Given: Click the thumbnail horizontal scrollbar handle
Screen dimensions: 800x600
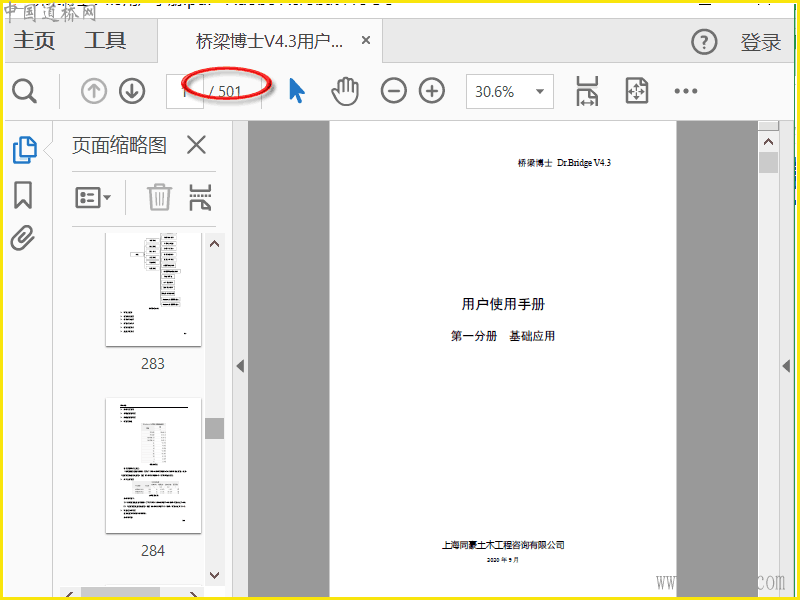Looking at the screenshot, I should [x=121, y=593].
